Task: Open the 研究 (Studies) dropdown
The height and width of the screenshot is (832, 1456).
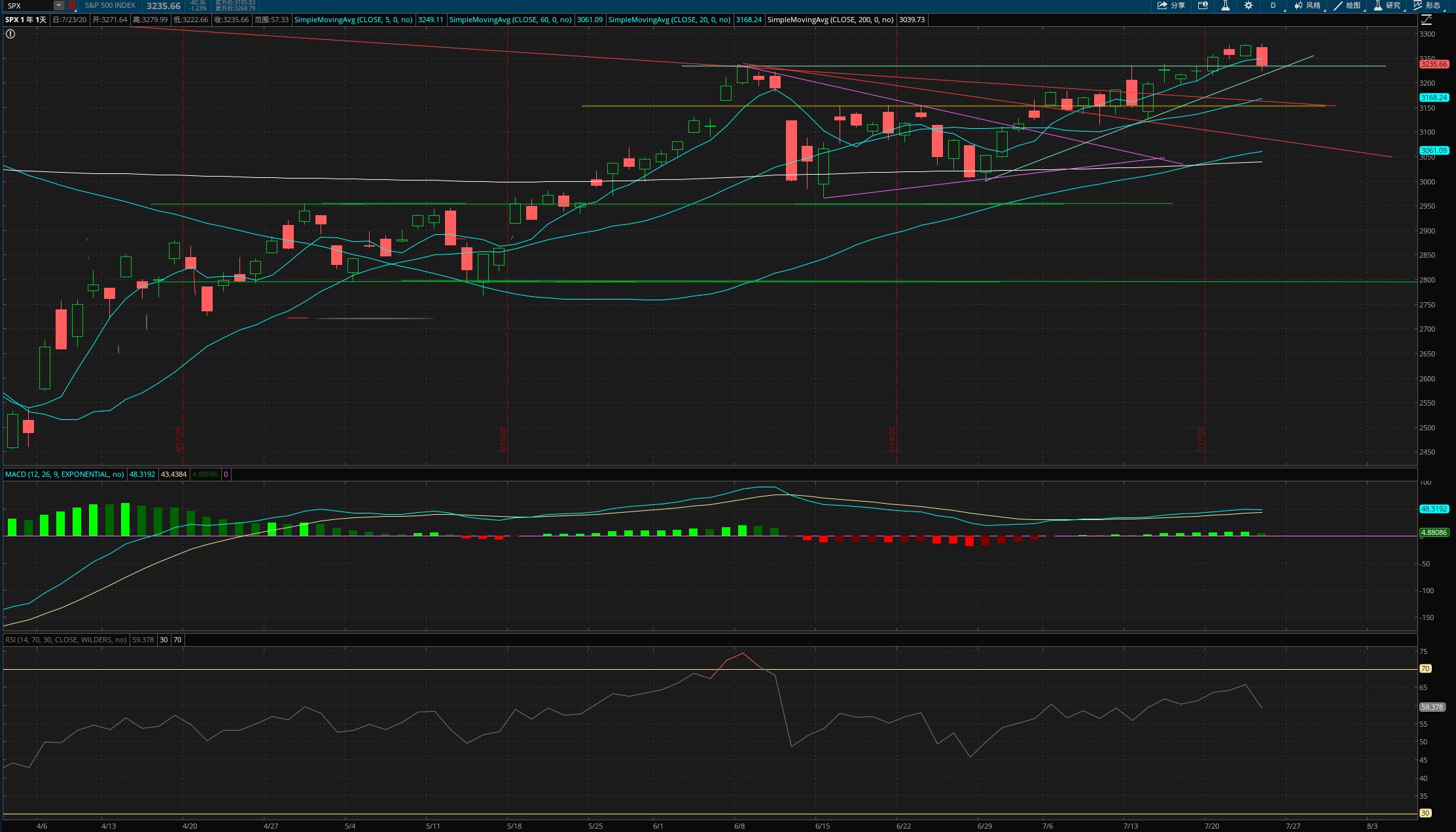Action: click(x=1388, y=5)
